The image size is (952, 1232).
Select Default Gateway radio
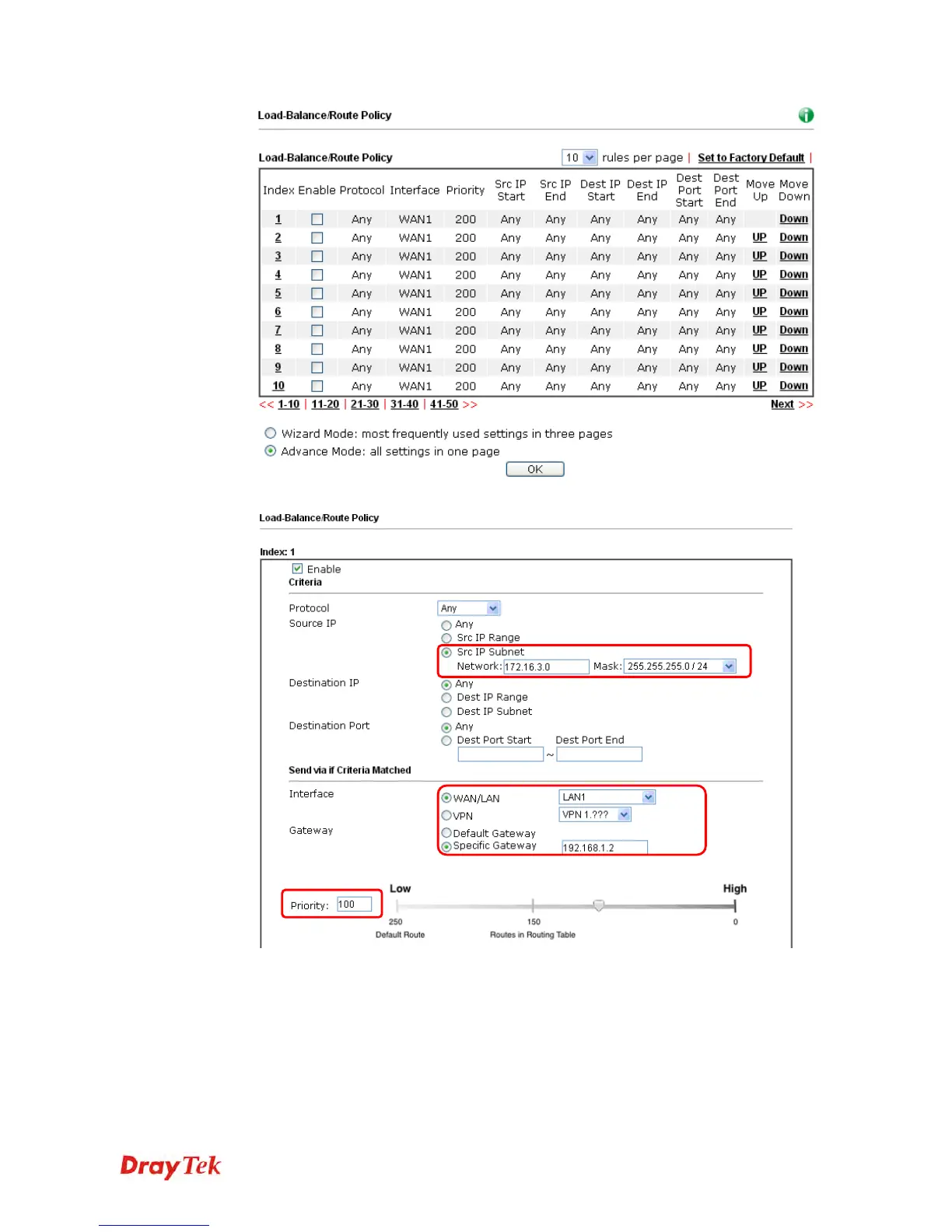click(x=446, y=833)
